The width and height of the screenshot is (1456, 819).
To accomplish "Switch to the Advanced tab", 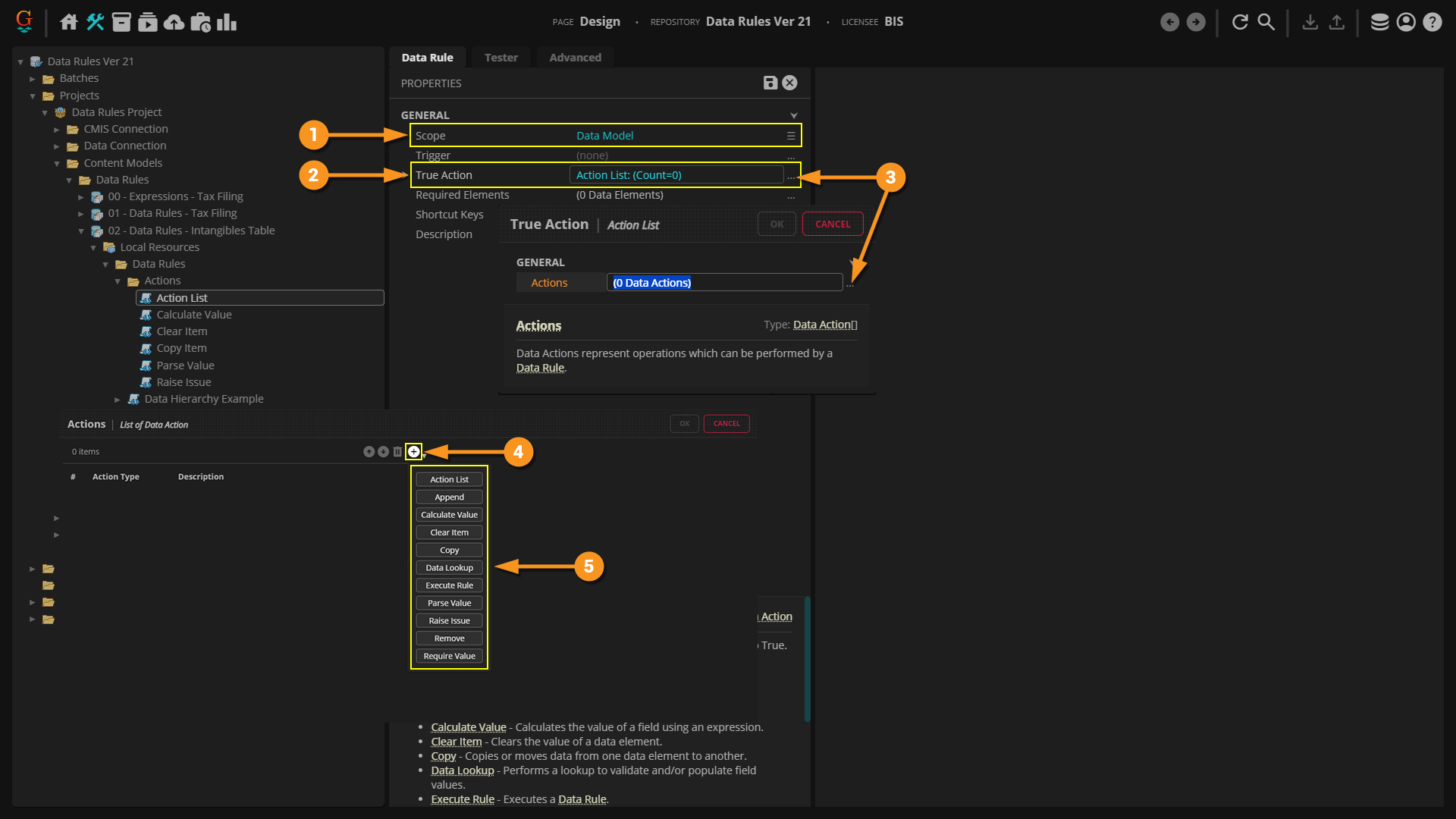I will click(575, 58).
